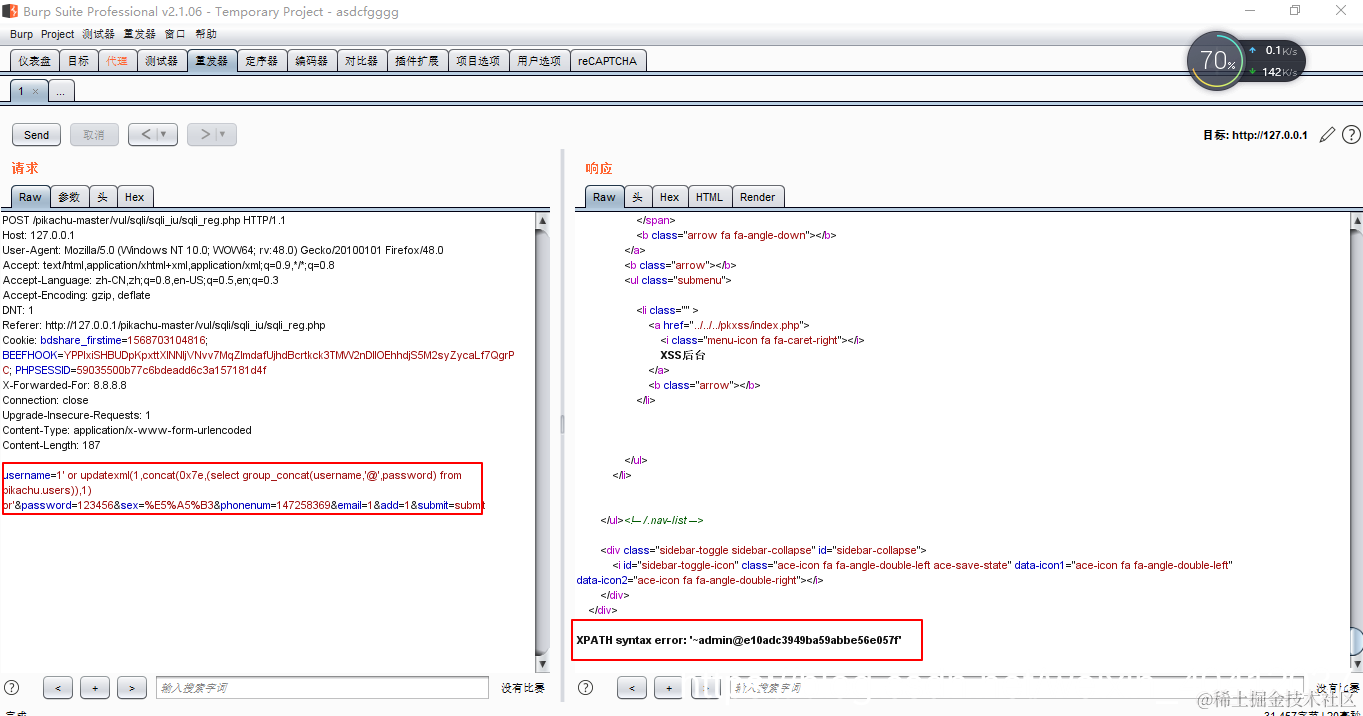Switch to the 重发器 main tab
The image size is (1363, 716).
(211, 61)
